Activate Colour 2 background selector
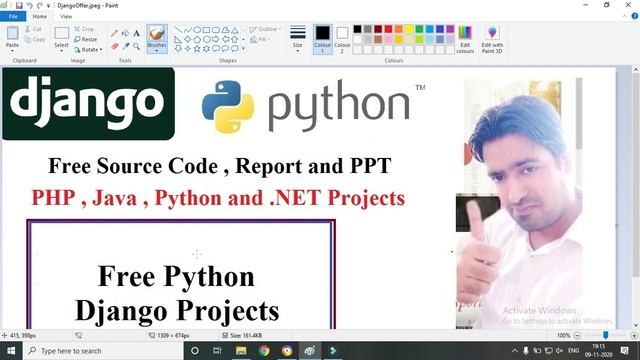Viewport: 640px width, 360px height. (x=342, y=40)
